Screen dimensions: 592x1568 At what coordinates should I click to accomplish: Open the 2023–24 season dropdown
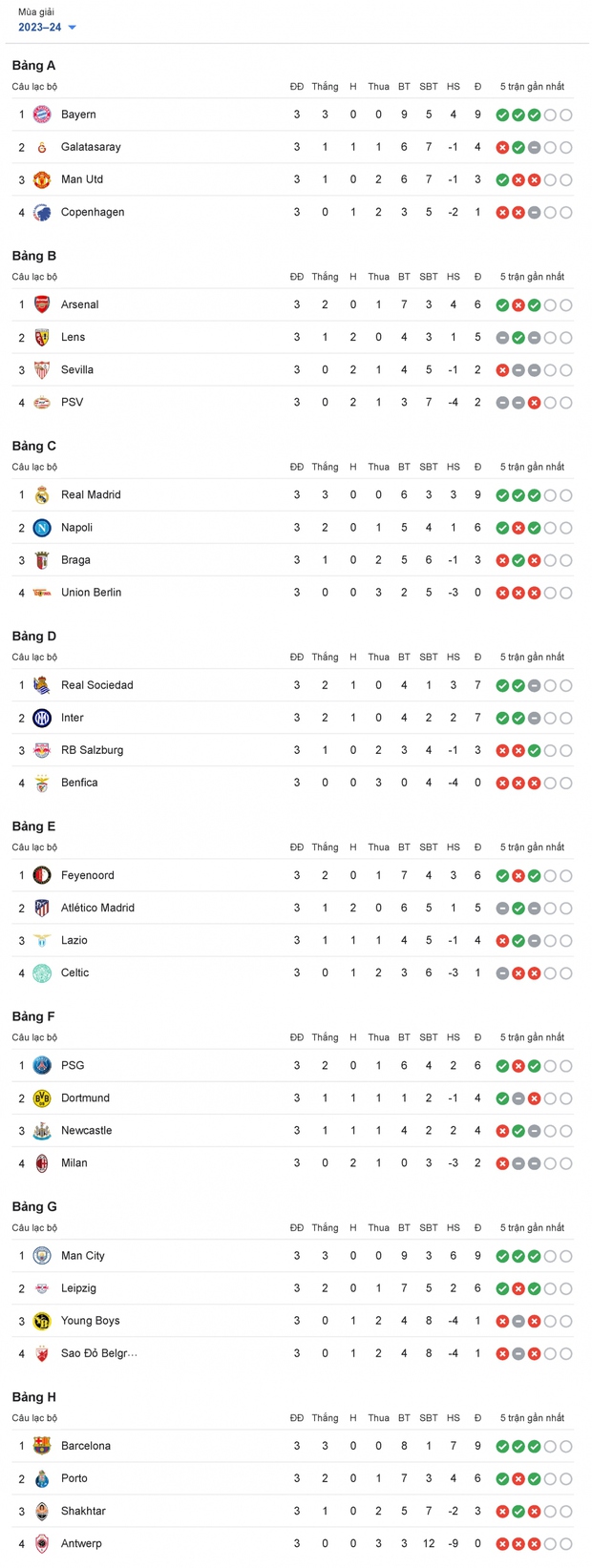pyautogui.click(x=46, y=28)
